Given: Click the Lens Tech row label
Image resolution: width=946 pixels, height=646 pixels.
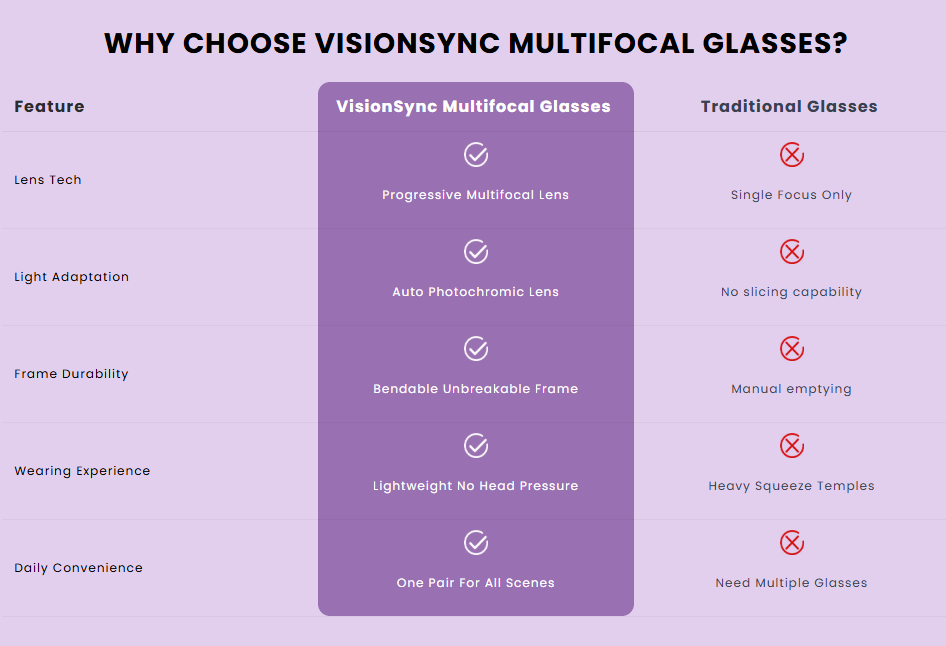Looking at the screenshot, I should tap(48, 180).
